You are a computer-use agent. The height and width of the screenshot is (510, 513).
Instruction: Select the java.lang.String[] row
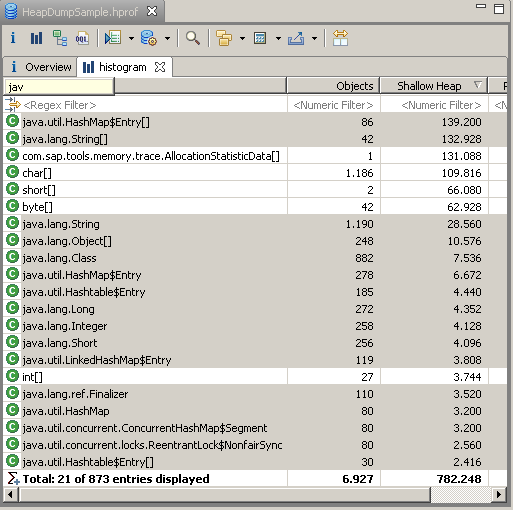click(x=255, y=139)
